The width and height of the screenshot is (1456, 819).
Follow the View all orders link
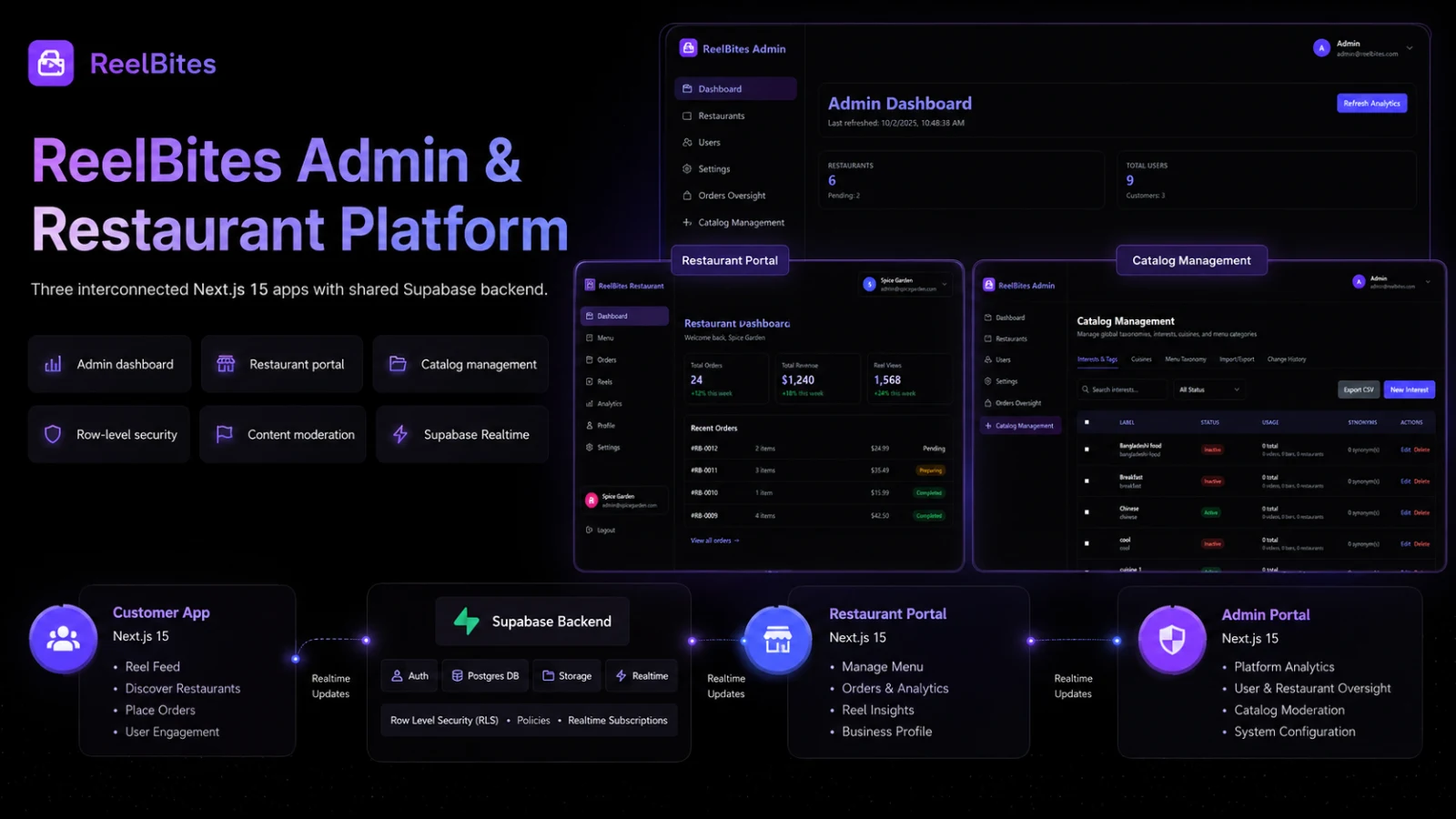click(x=715, y=541)
